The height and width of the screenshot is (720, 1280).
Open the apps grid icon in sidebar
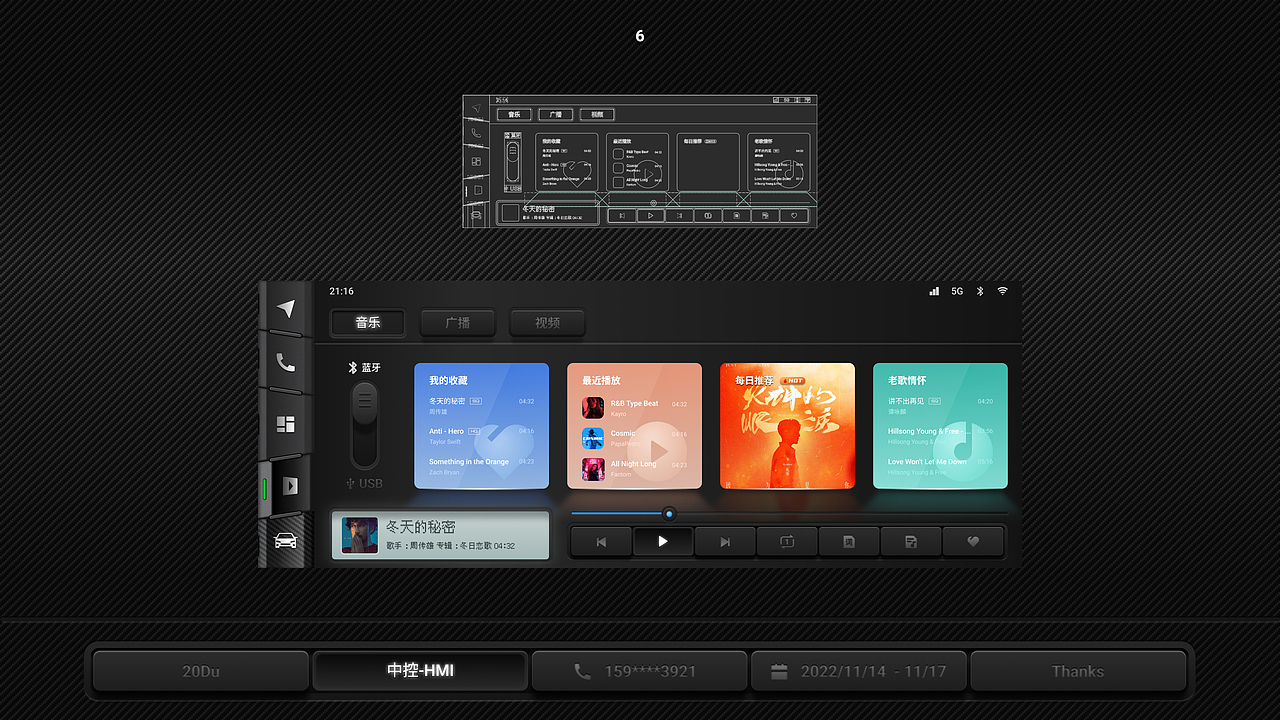point(286,423)
